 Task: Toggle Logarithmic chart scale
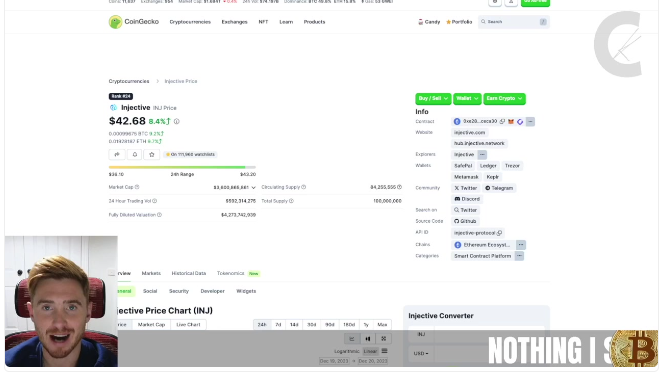pyautogui.click(x=347, y=351)
